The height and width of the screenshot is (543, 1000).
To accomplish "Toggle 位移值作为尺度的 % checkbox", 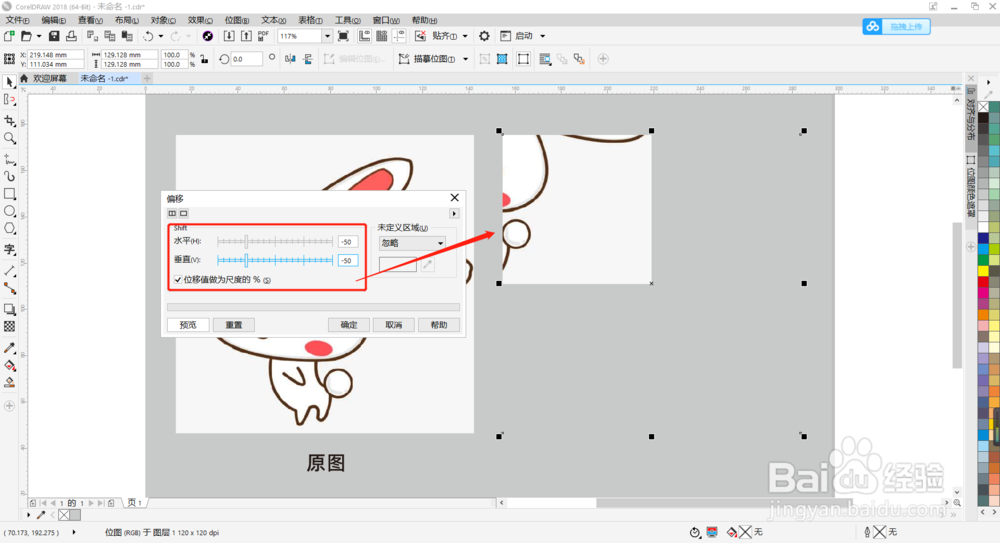I will pyautogui.click(x=178, y=279).
